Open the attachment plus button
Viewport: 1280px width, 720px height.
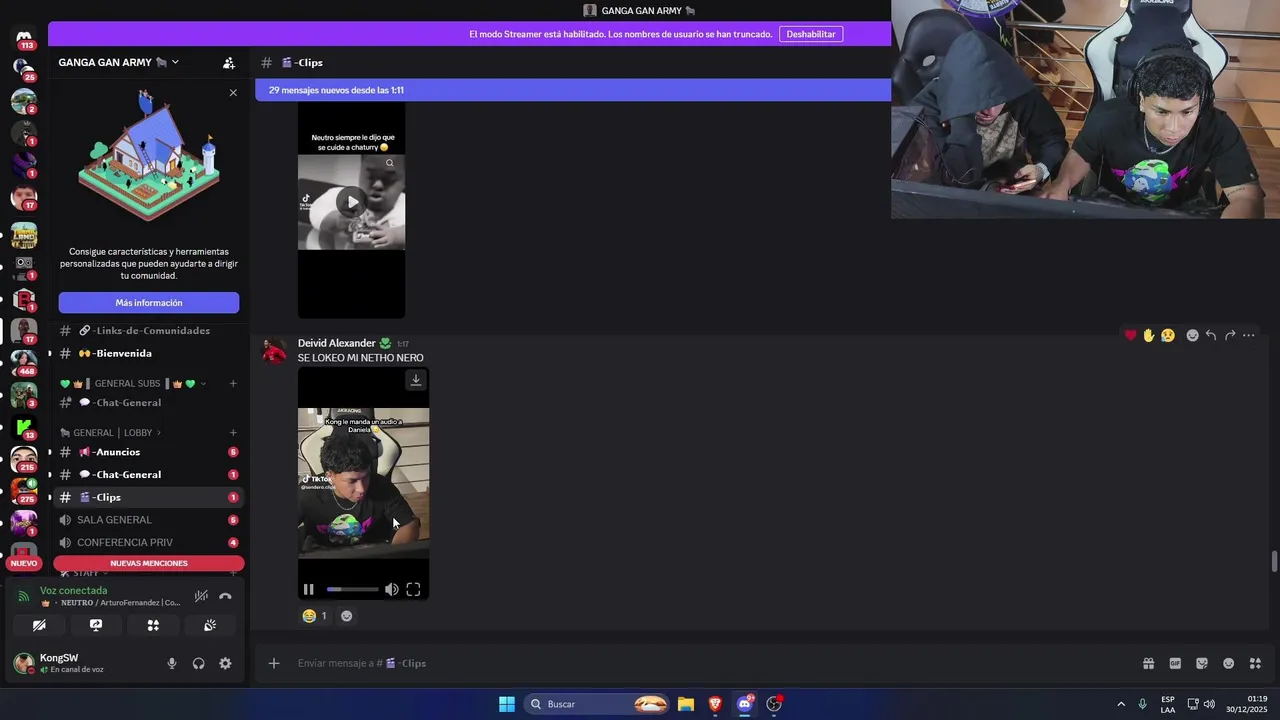point(274,663)
